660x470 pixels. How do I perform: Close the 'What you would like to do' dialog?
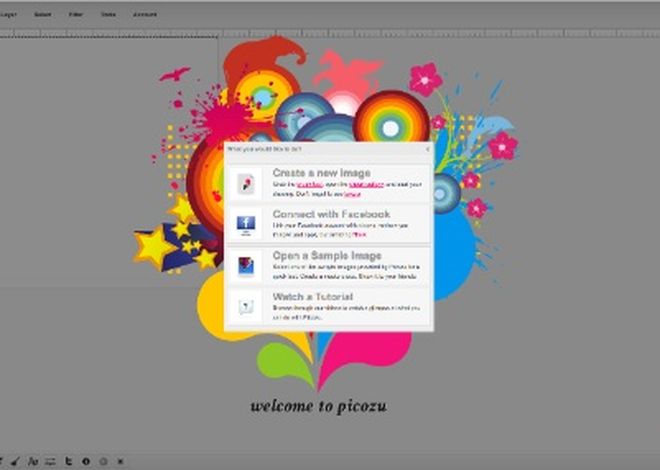pyautogui.click(x=428, y=149)
